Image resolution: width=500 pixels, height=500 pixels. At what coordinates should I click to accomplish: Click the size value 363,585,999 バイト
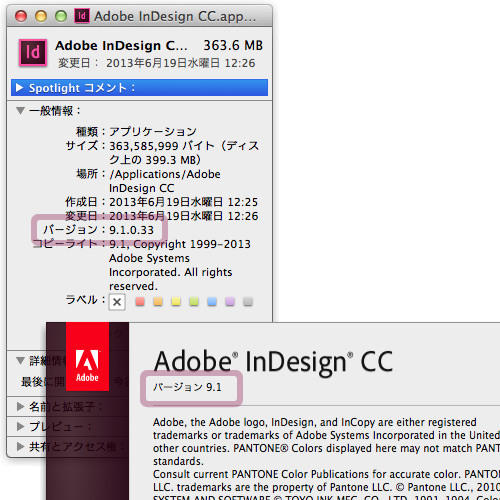point(162,146)
